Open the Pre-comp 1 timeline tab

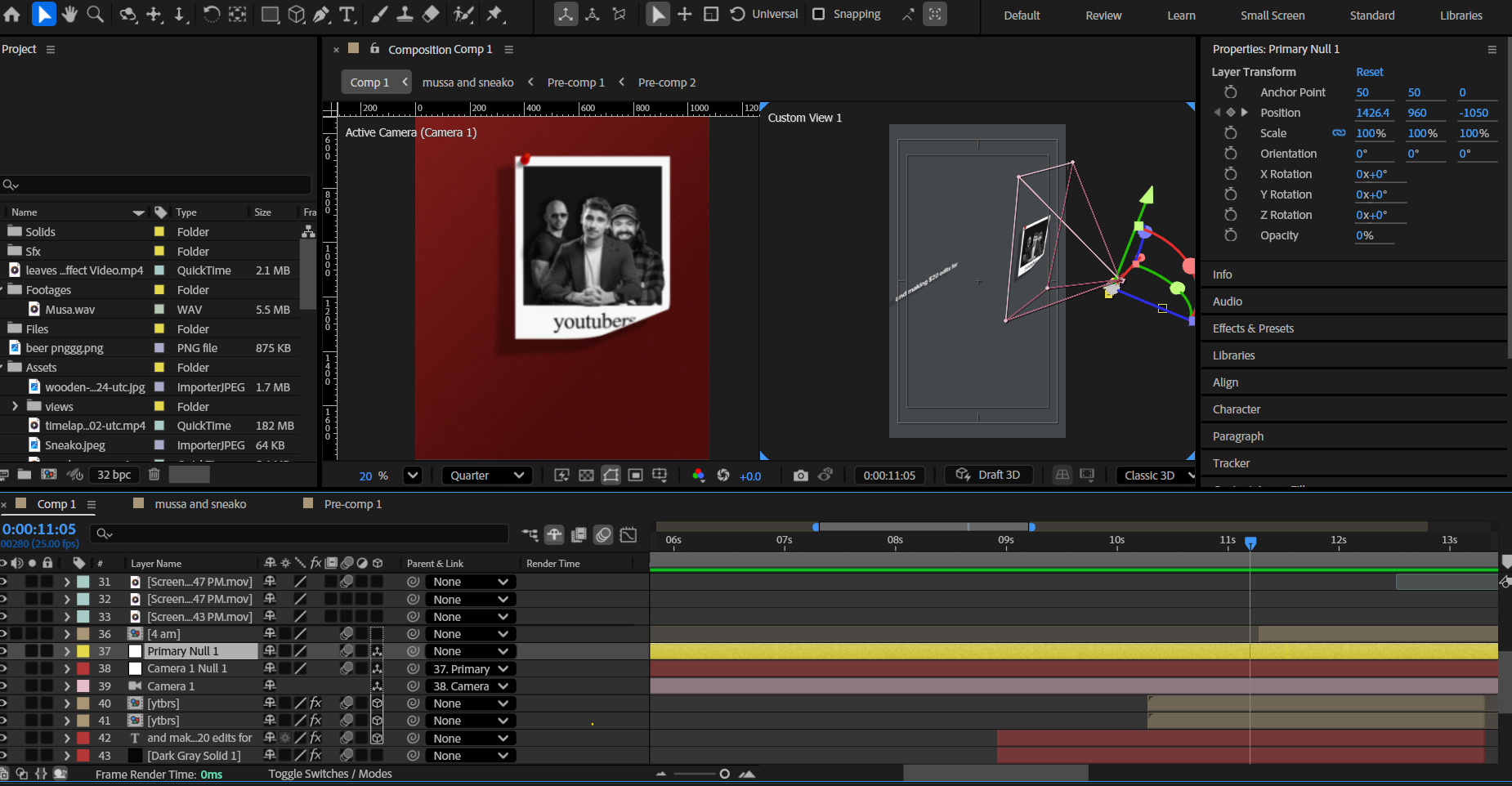click(x=352, y=504)
